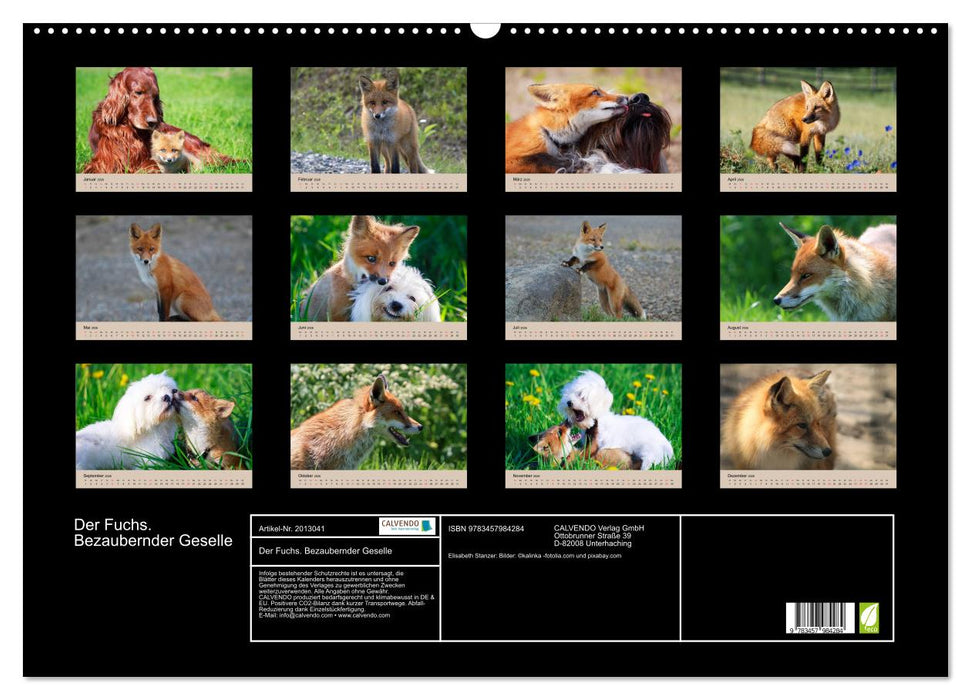971x700 pixels.
Task: Select the green eco leaf icon
Action: tap(870, 616)
